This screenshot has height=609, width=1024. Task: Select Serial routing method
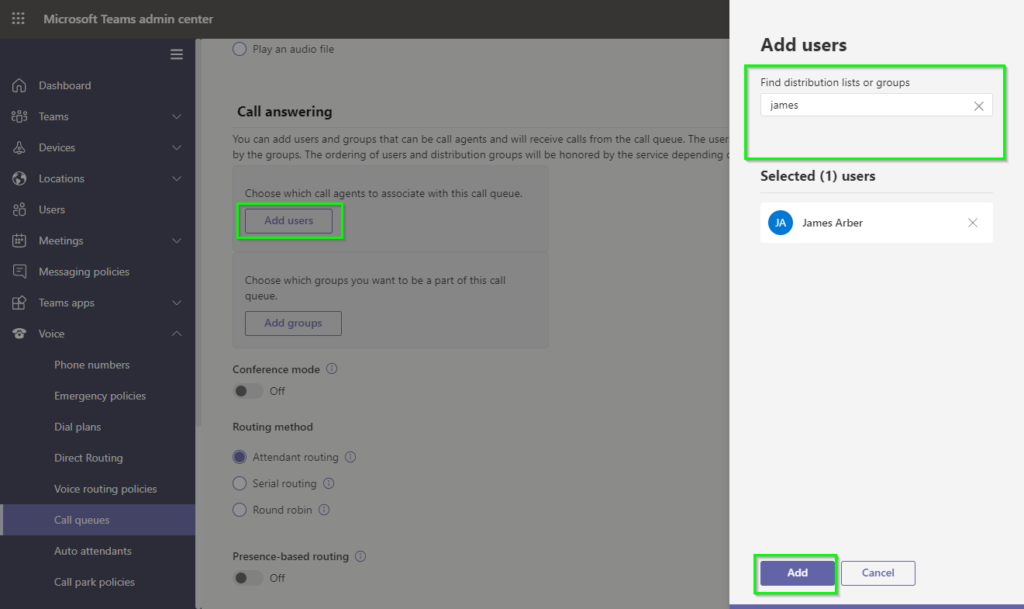pos(240,483)
